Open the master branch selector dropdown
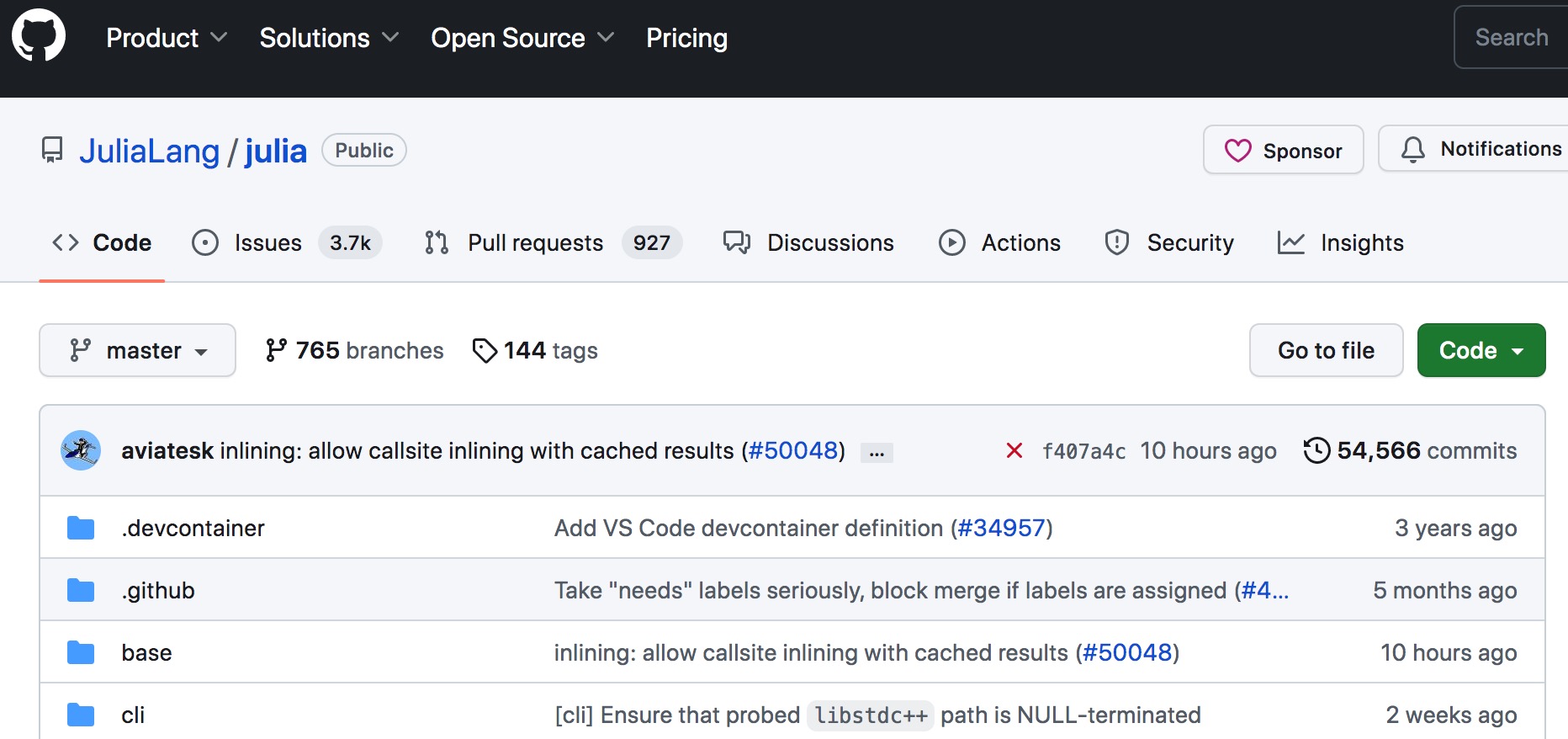The width and height of the screenshot is (1568, 739). click(137, 350)
